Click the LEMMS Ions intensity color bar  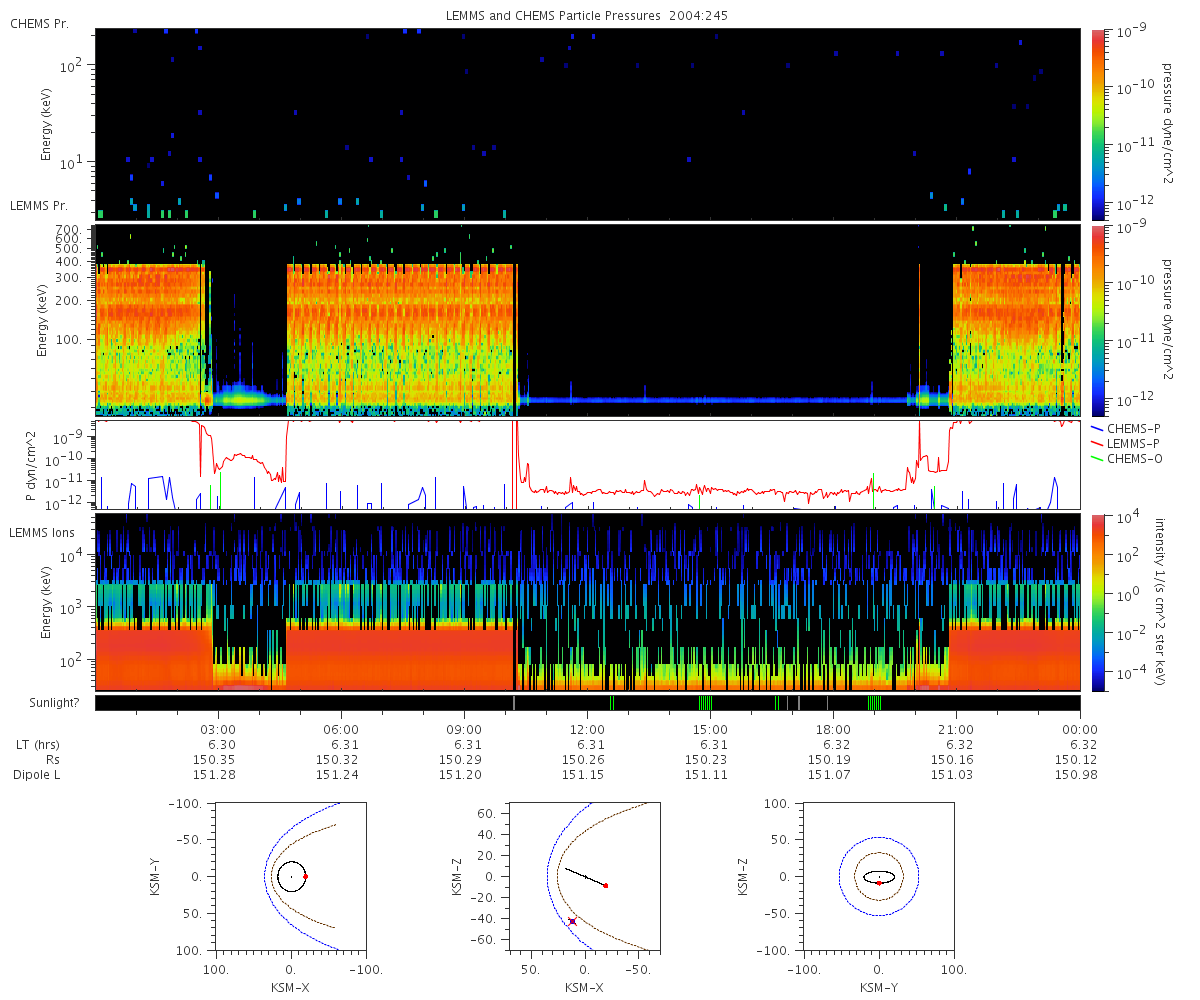(x=1098, y=602)
